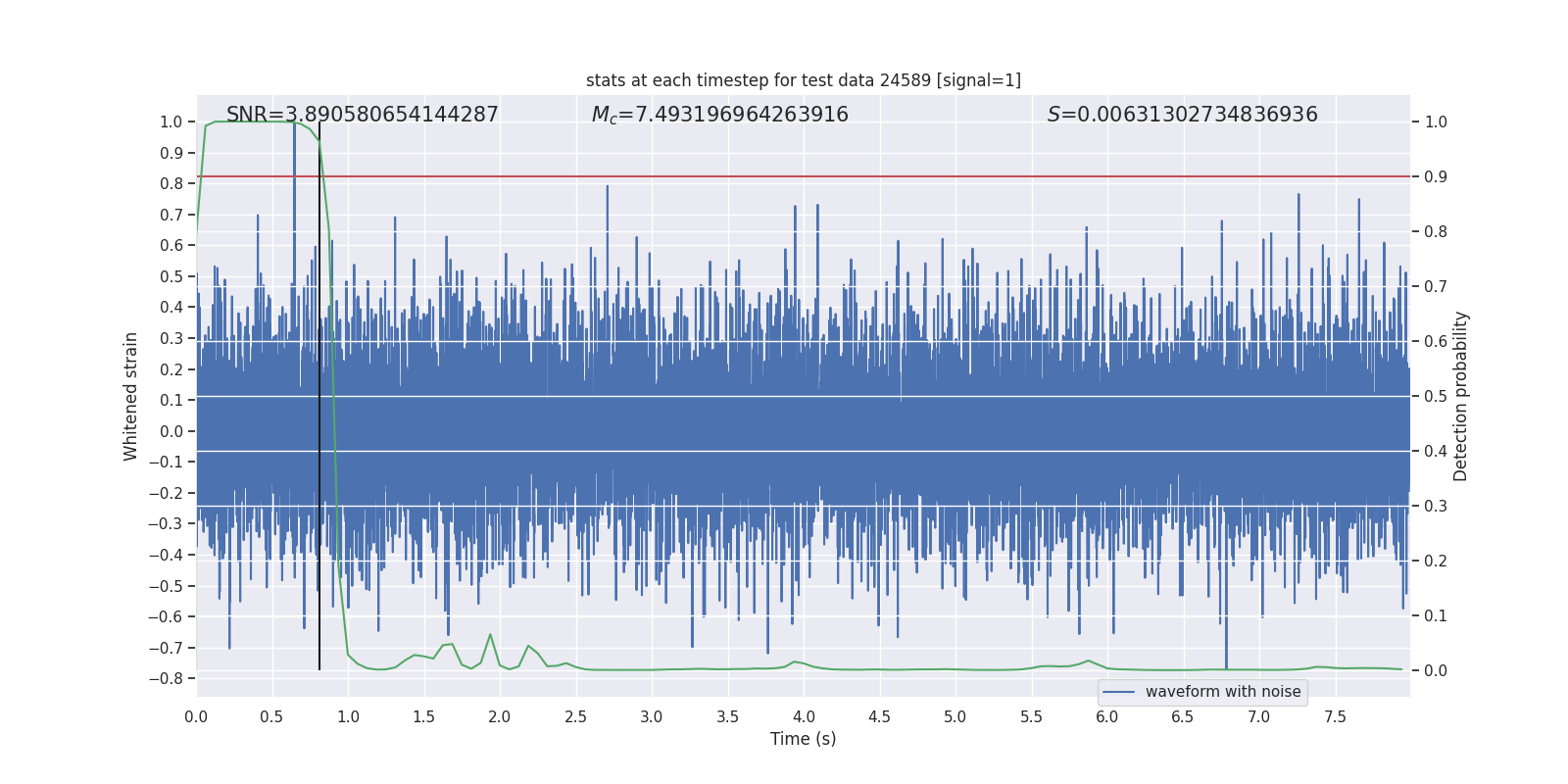
Task: Click the "waveform with noise" legend text
Action: point(1222,692)
